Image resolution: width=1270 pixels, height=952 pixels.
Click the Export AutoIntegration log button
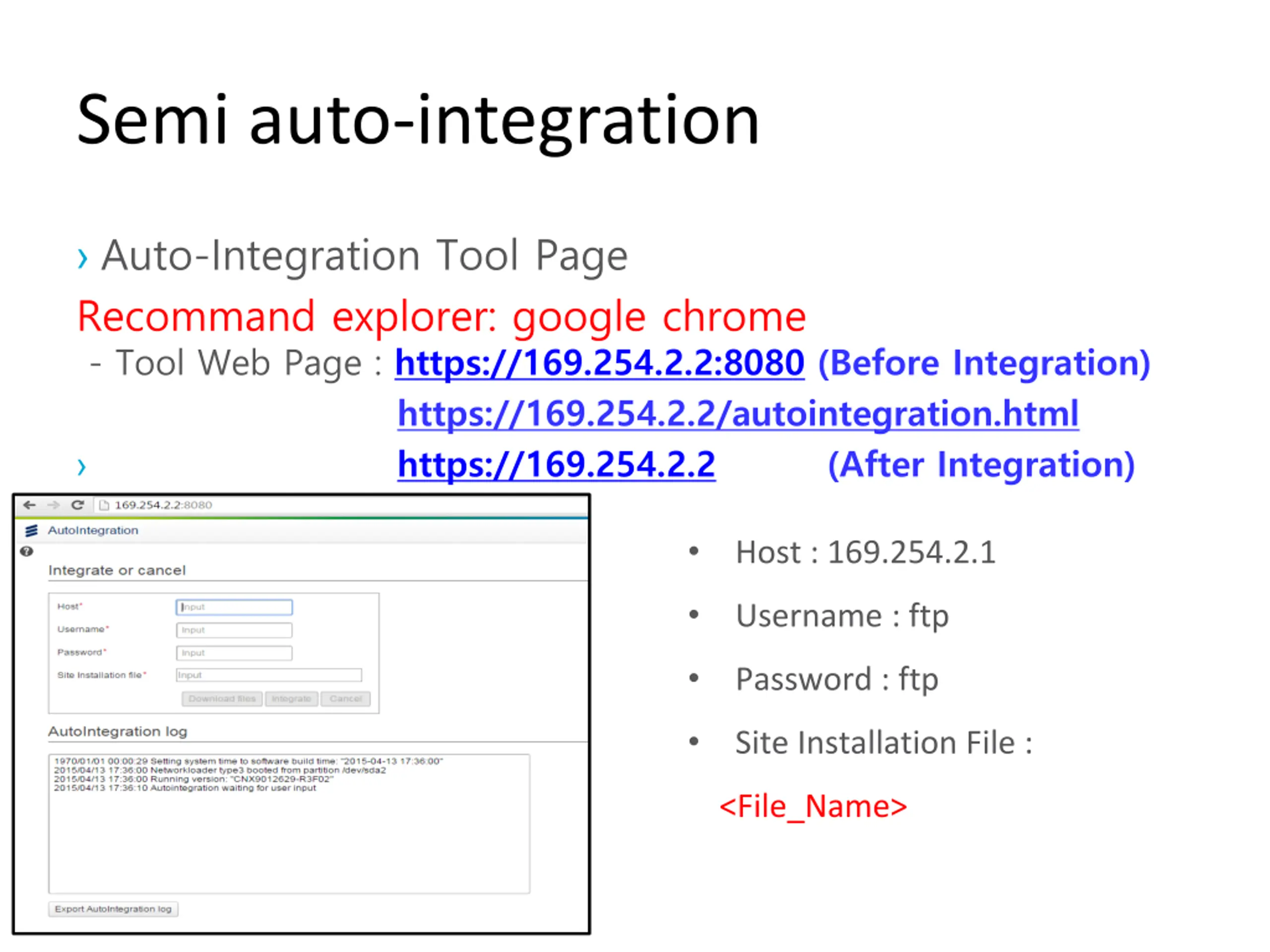click(x=113, y=909)
